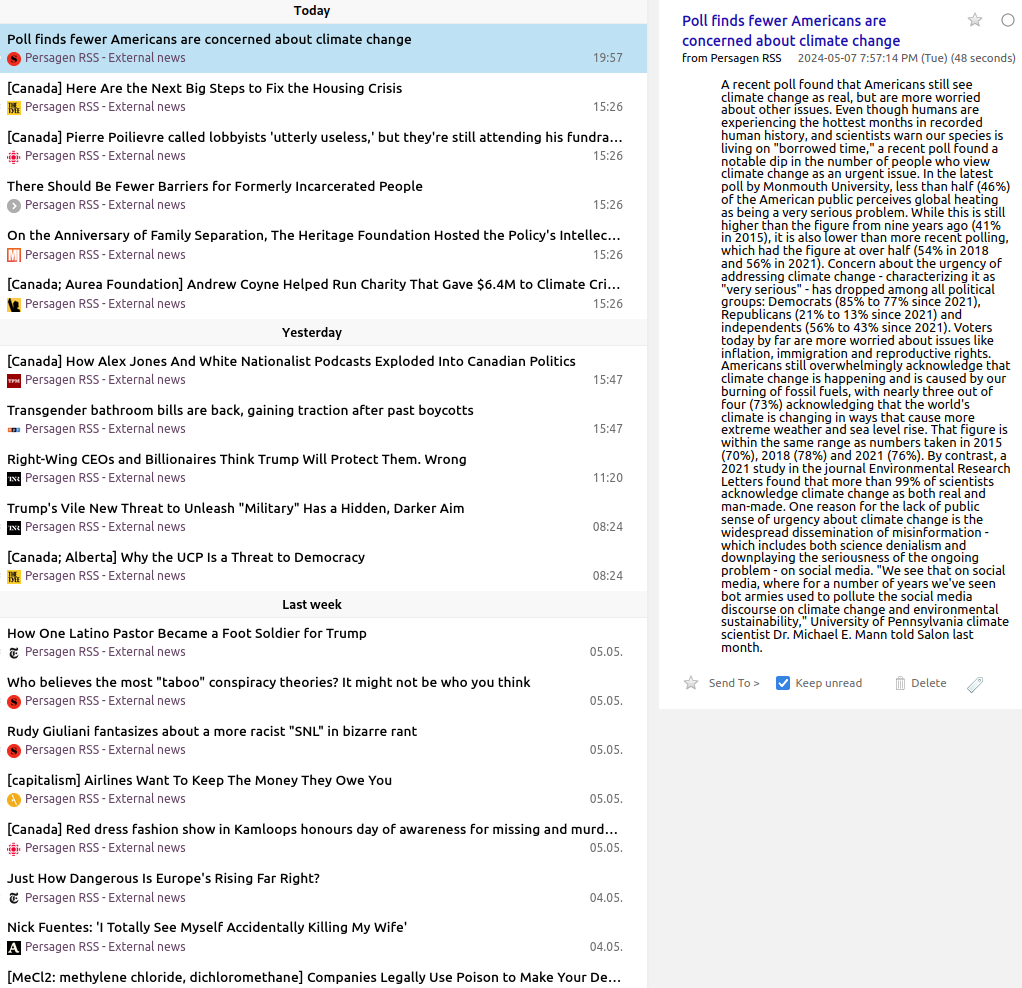Click the NYT favicon on the Latino Pastor row
The image size is (1022, 988).
point(14,652)
